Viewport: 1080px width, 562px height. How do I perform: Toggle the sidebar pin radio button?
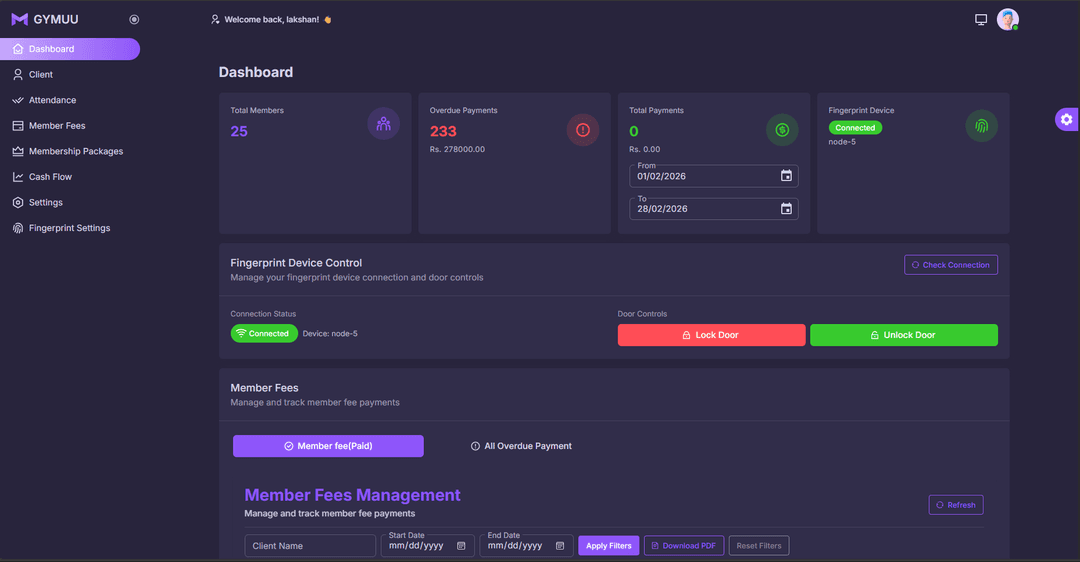(134, 19)
